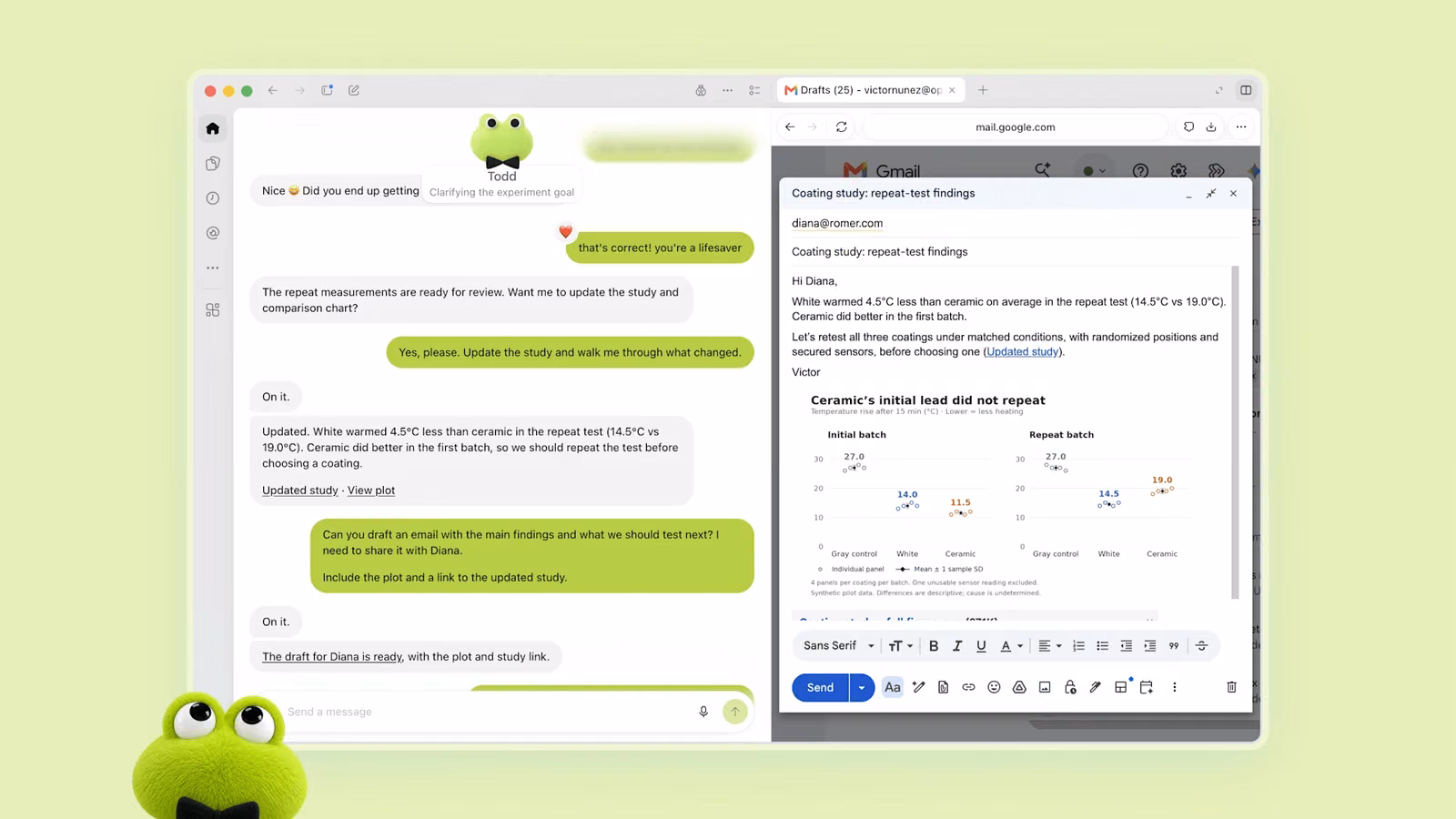Image resolution: width=1456 pixels, height=819 pixels.
Task: Insert link in the email
Action: pyautogui.click(x=968, y=688)
